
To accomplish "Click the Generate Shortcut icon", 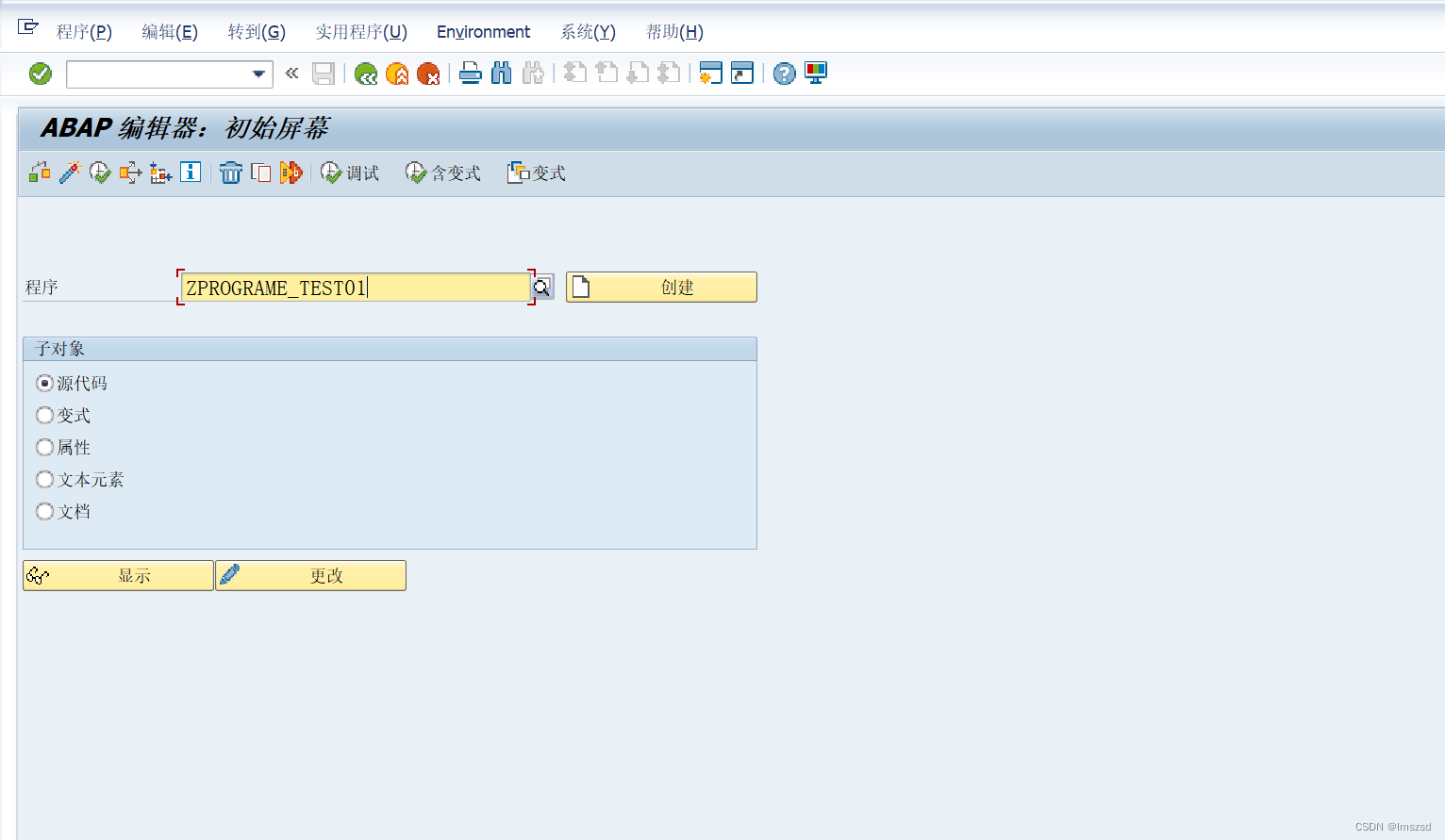I will tap(742, 74).
